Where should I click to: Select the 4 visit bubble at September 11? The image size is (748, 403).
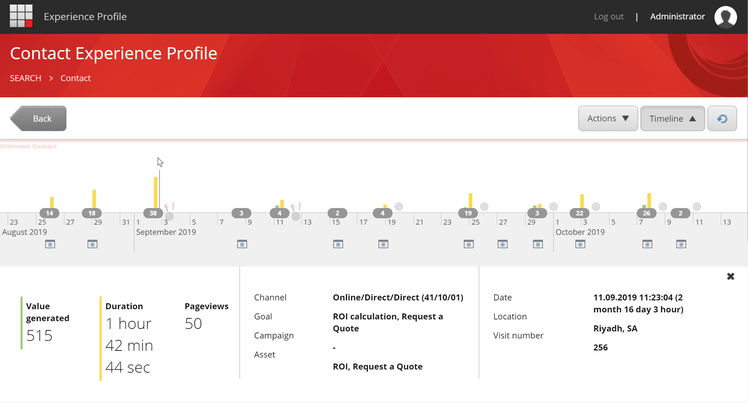tap(280, 213)
